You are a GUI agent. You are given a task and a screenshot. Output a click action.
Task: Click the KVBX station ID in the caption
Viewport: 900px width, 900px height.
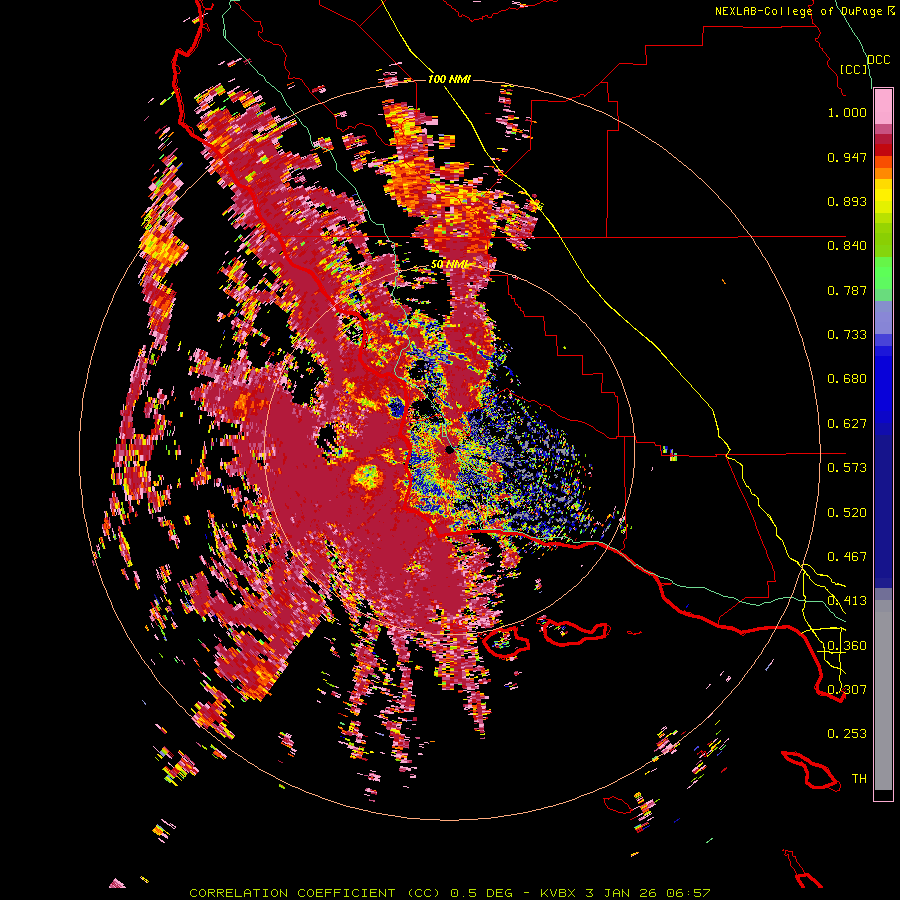(559, 893)
